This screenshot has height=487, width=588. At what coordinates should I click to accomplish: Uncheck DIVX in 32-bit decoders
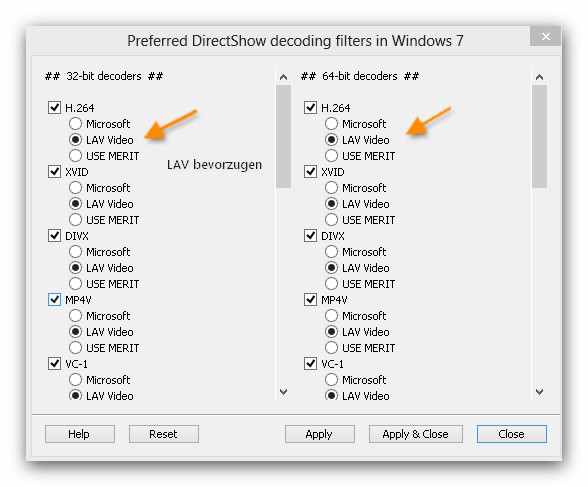point(54,236)
